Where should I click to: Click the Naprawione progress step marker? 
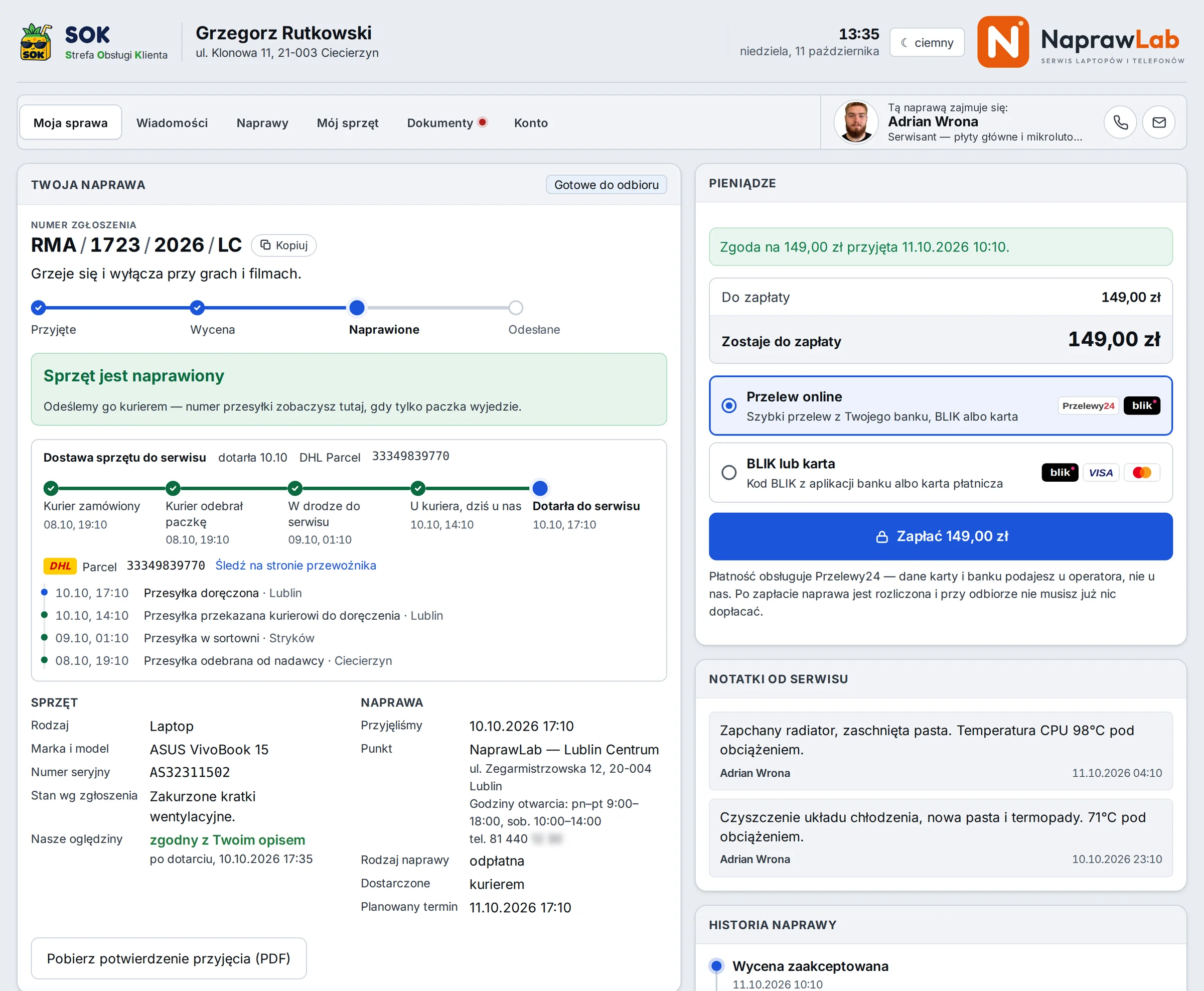pos(357,308)
